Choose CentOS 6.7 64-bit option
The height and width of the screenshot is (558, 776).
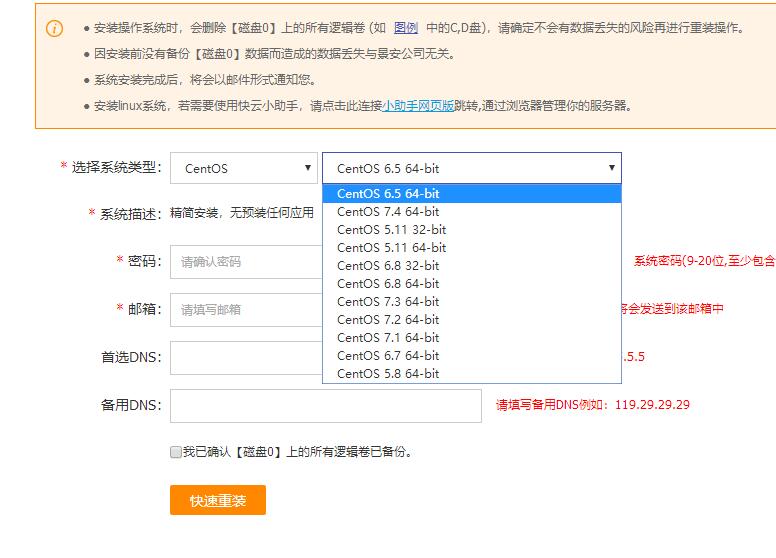pos(472,355)
